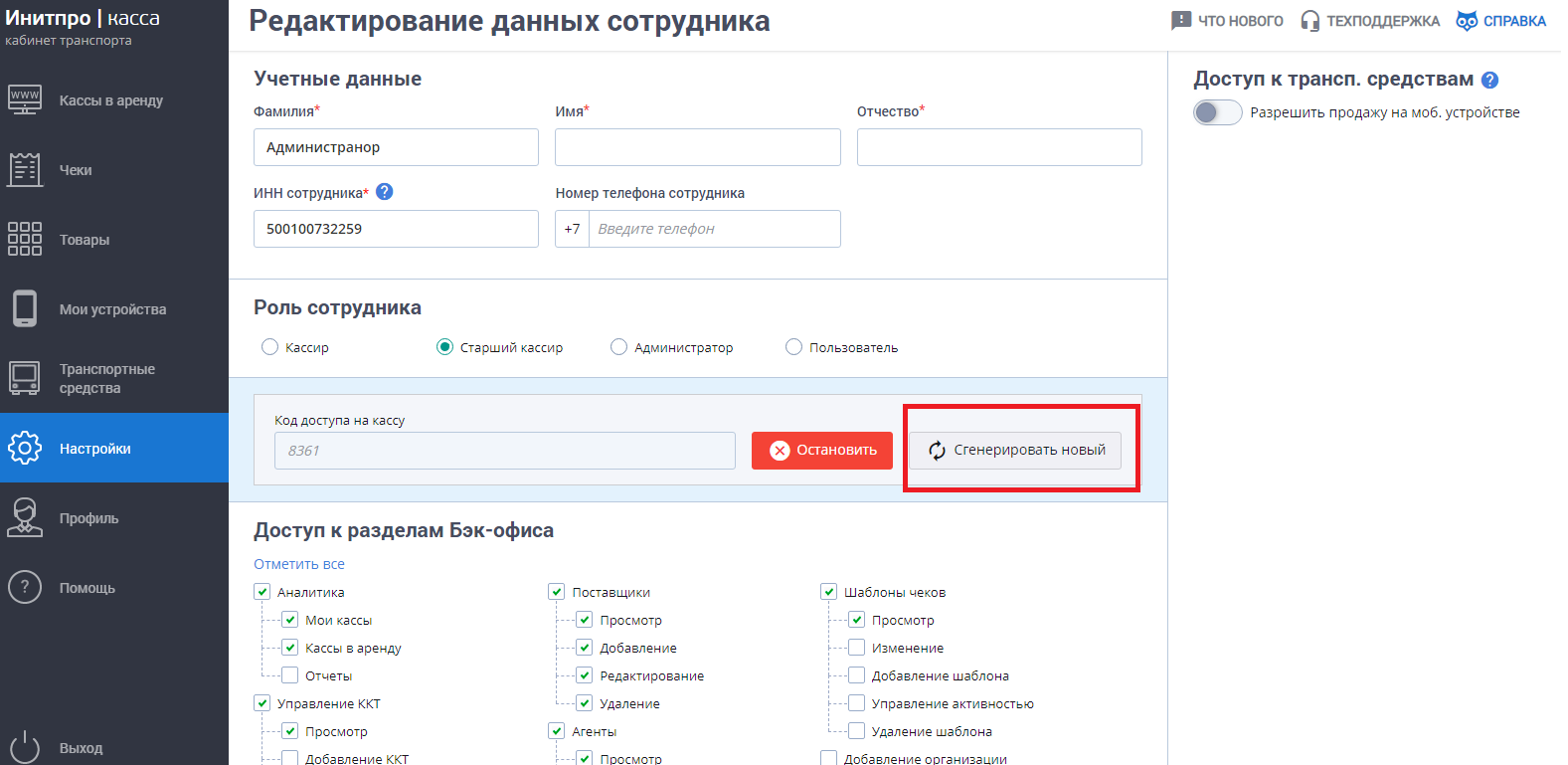Uncheck the Поставщики parent checkbox
This screenshot has height=765, width=1568.
pos(557,592)
